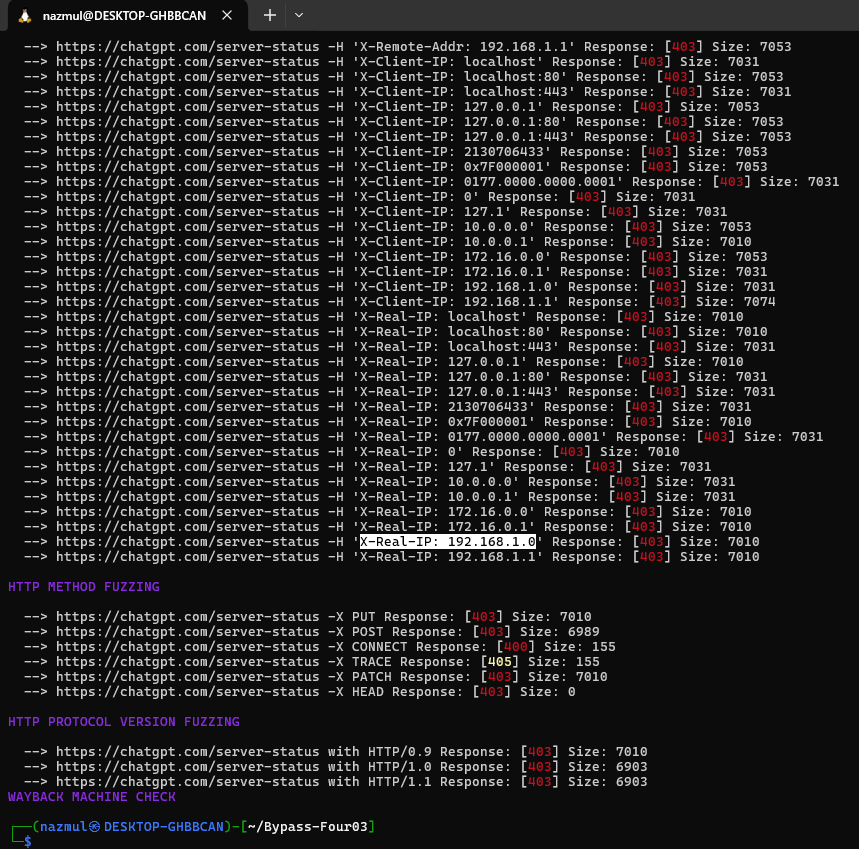The height and width of the screenshot is (849, 859).
Task: Click 'X-Real-IP: 0177.0000.0000.0001' header text
Action: tap(479, 437)
